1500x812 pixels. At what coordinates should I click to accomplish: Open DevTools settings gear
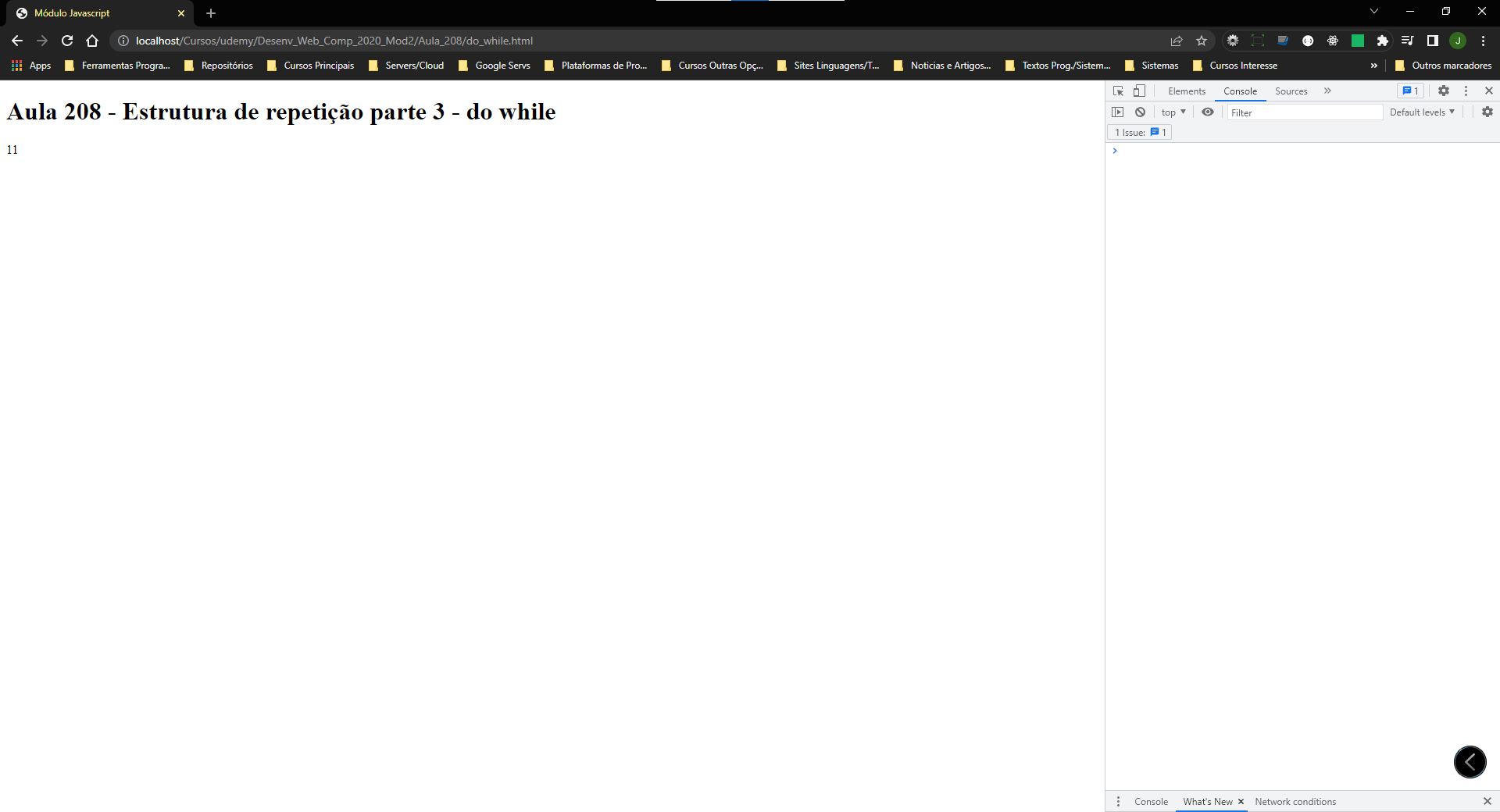coord(1444,91)
